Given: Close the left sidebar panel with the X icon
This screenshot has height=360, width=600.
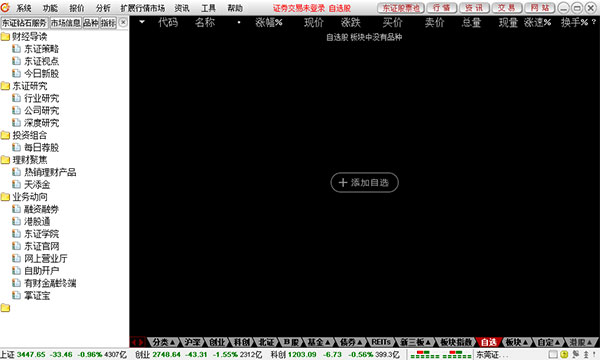Looking at the screenshot, I should [x=123, y=23].
